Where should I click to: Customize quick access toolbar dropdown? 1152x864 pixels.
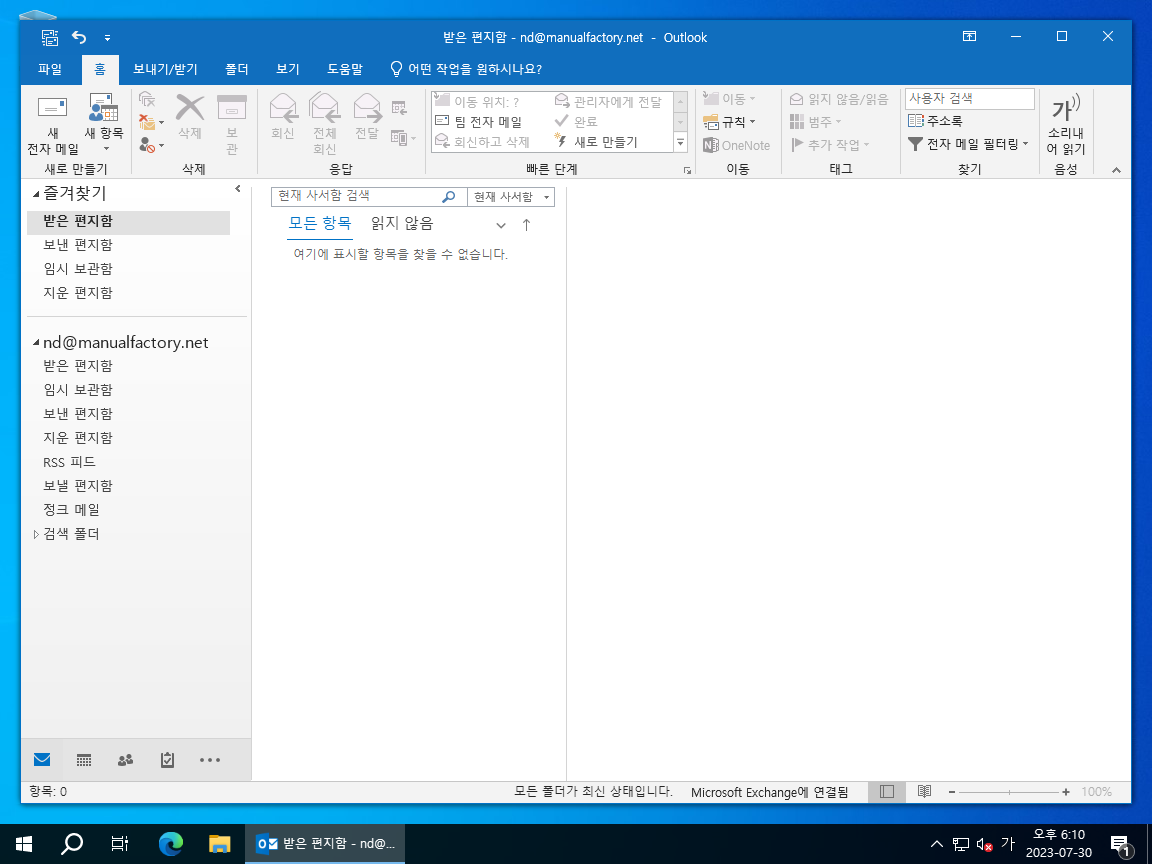[107, 37]
